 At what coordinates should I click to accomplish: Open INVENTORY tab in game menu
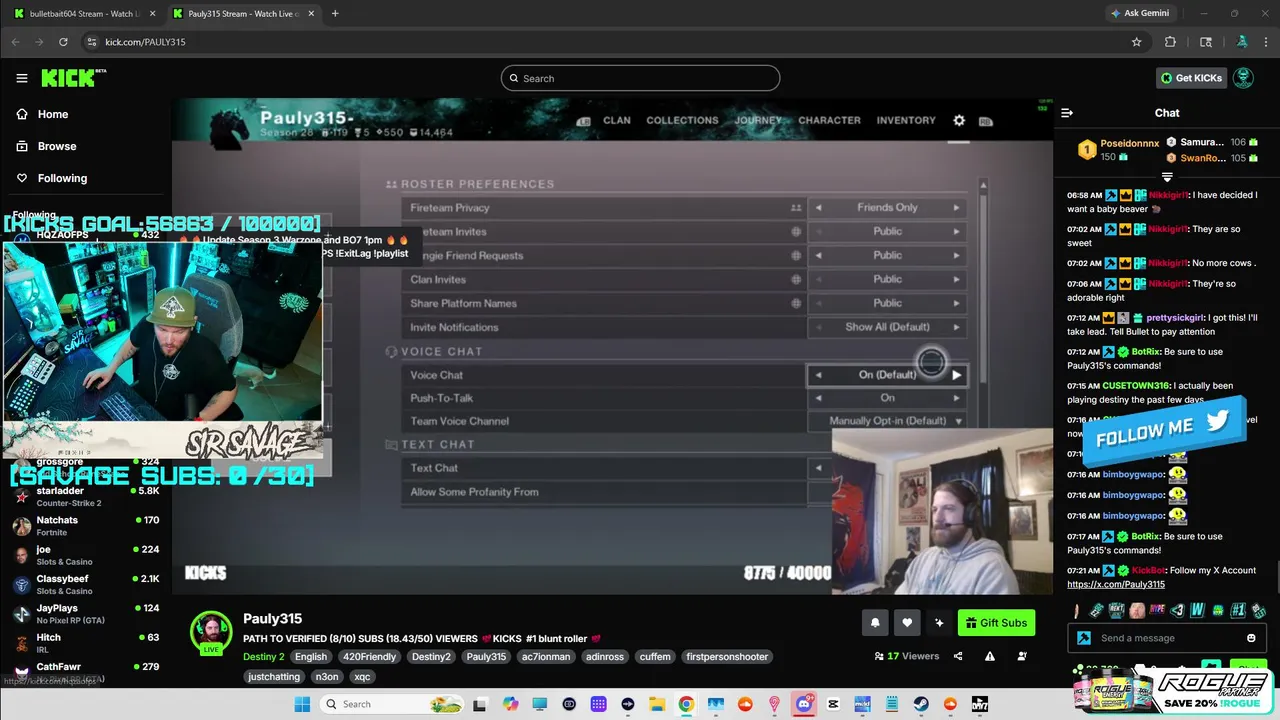(x=906, y=120)
